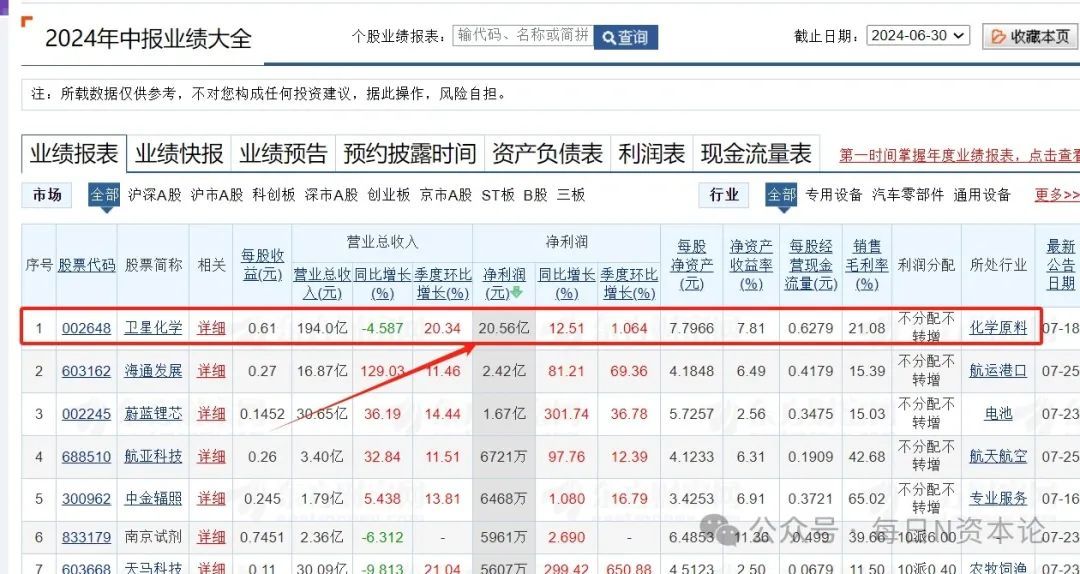Viewport: 1080px width, 574px height.
Task: Sort by 每股收益(元) column header
Action: (262, 265)
